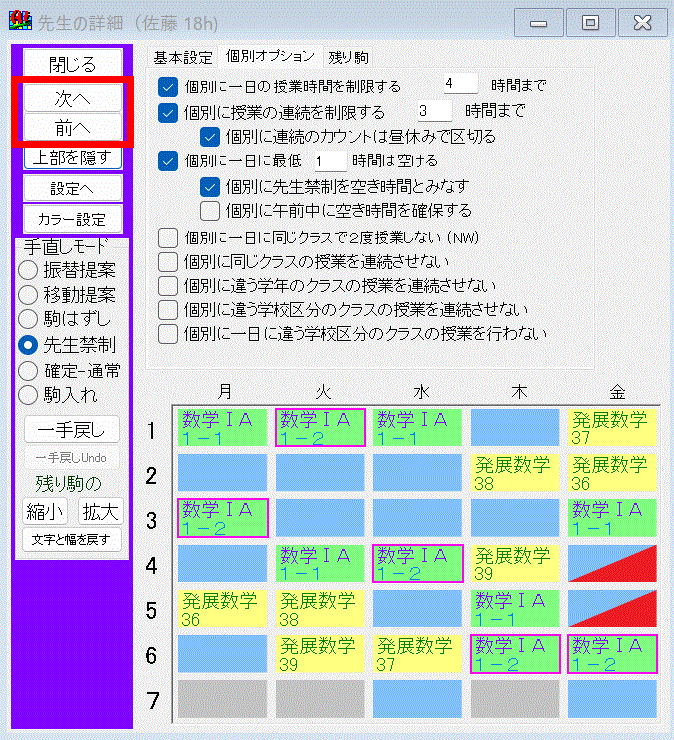
Task: Switch to the 基本設定 tab
Action: tap(183, 58)
